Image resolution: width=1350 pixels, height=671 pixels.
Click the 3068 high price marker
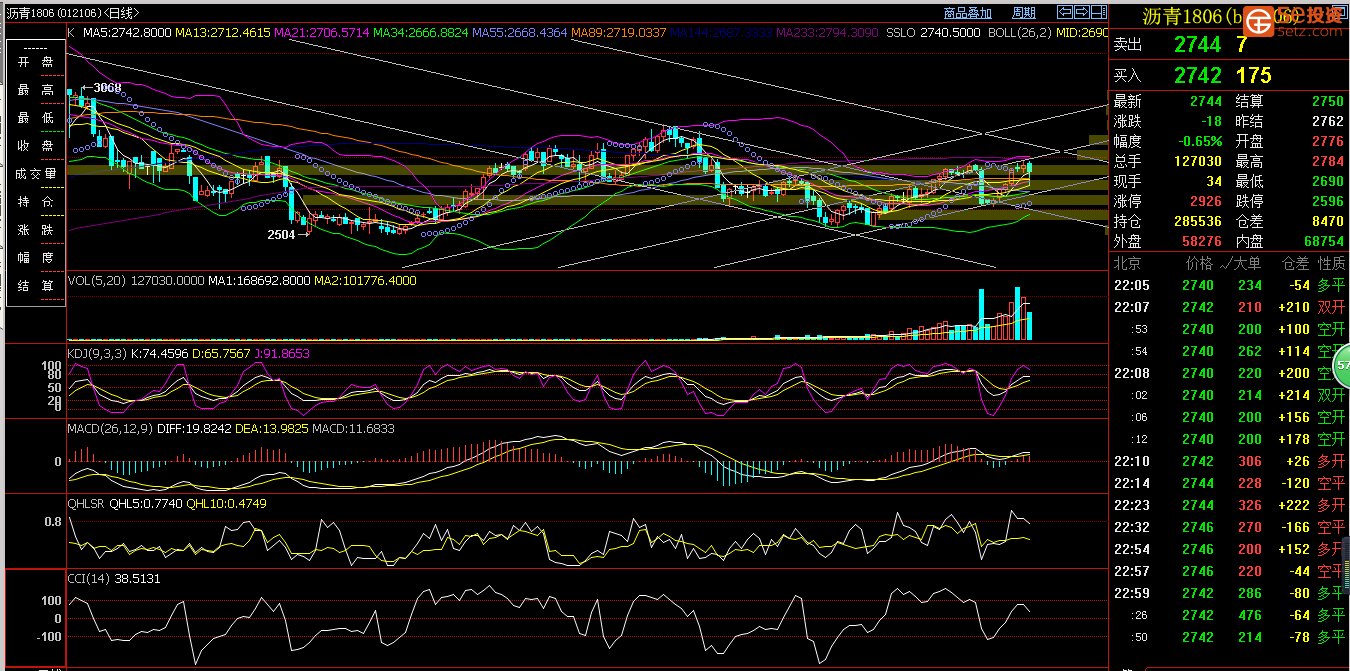[102, 88]
